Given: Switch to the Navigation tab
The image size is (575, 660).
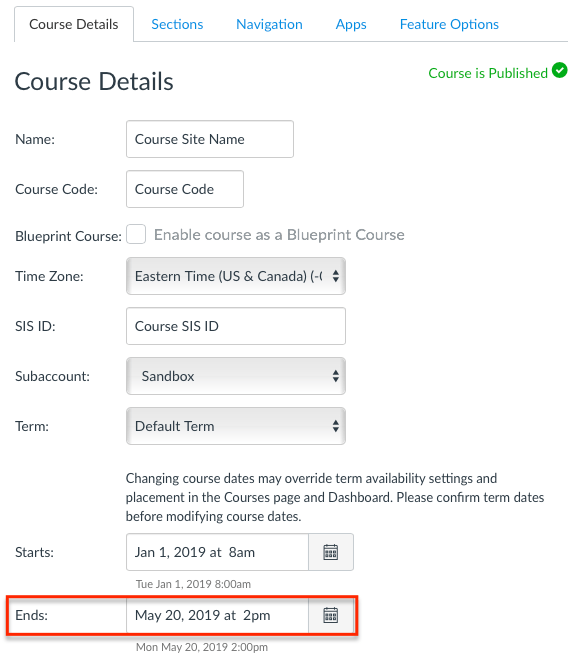Looking at the screenshot, I should (x=269, y=24).
